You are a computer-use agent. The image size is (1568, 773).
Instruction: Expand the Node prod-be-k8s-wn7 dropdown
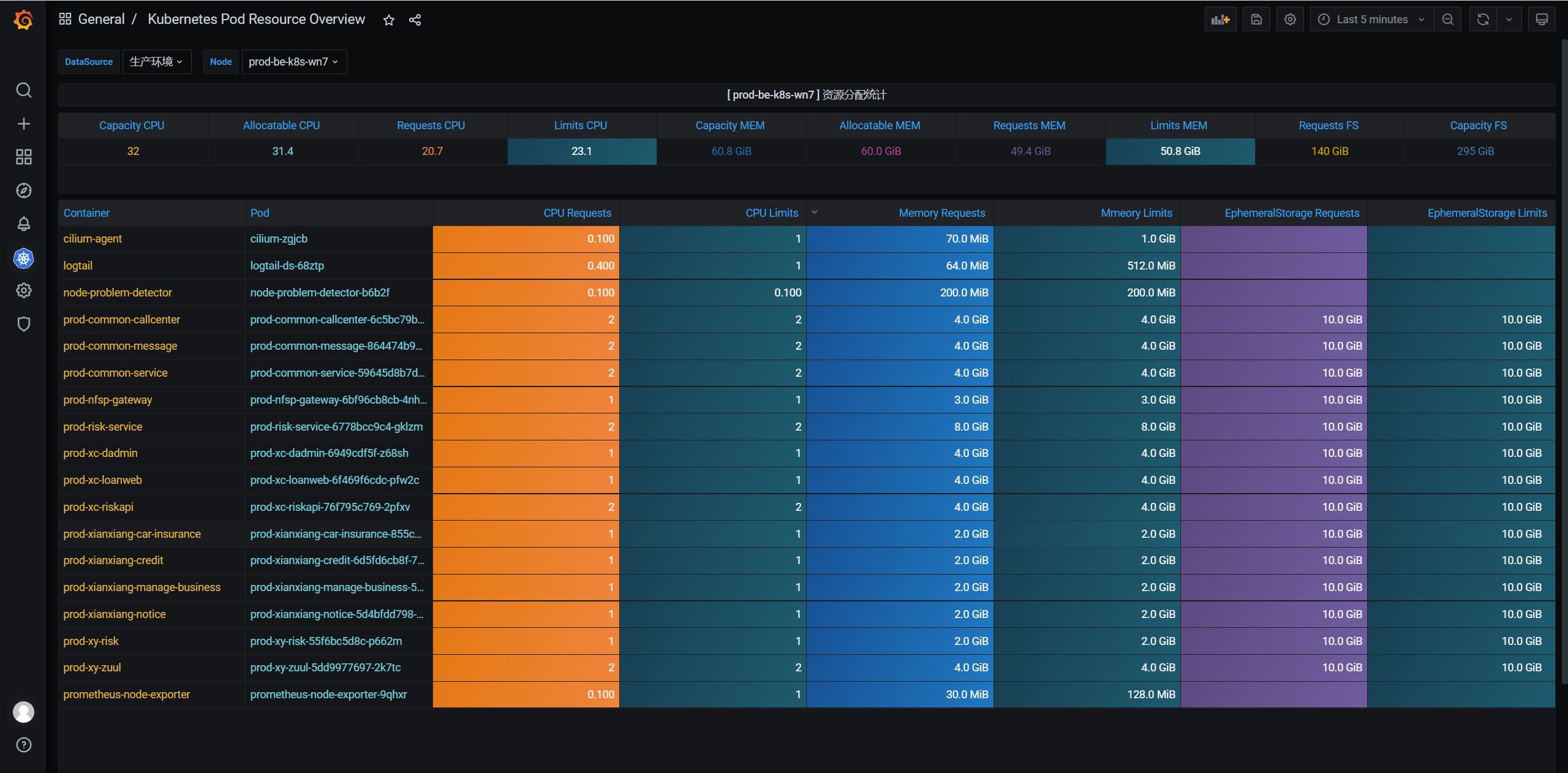293,62
